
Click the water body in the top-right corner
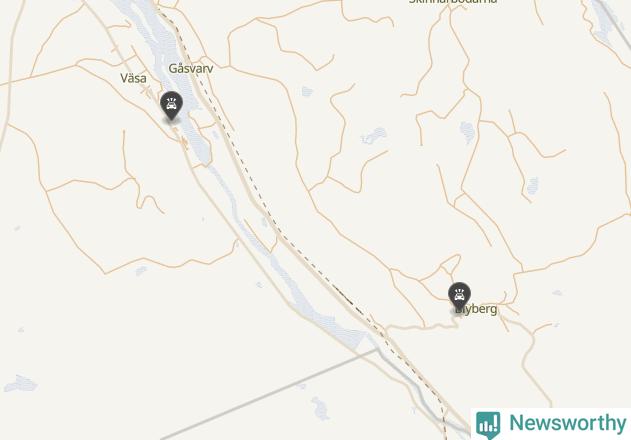pos(603,20)
